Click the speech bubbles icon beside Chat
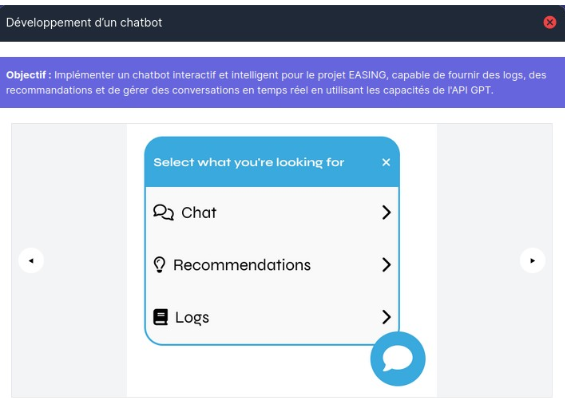Viewport: 565px width, 398px height. 163,213
